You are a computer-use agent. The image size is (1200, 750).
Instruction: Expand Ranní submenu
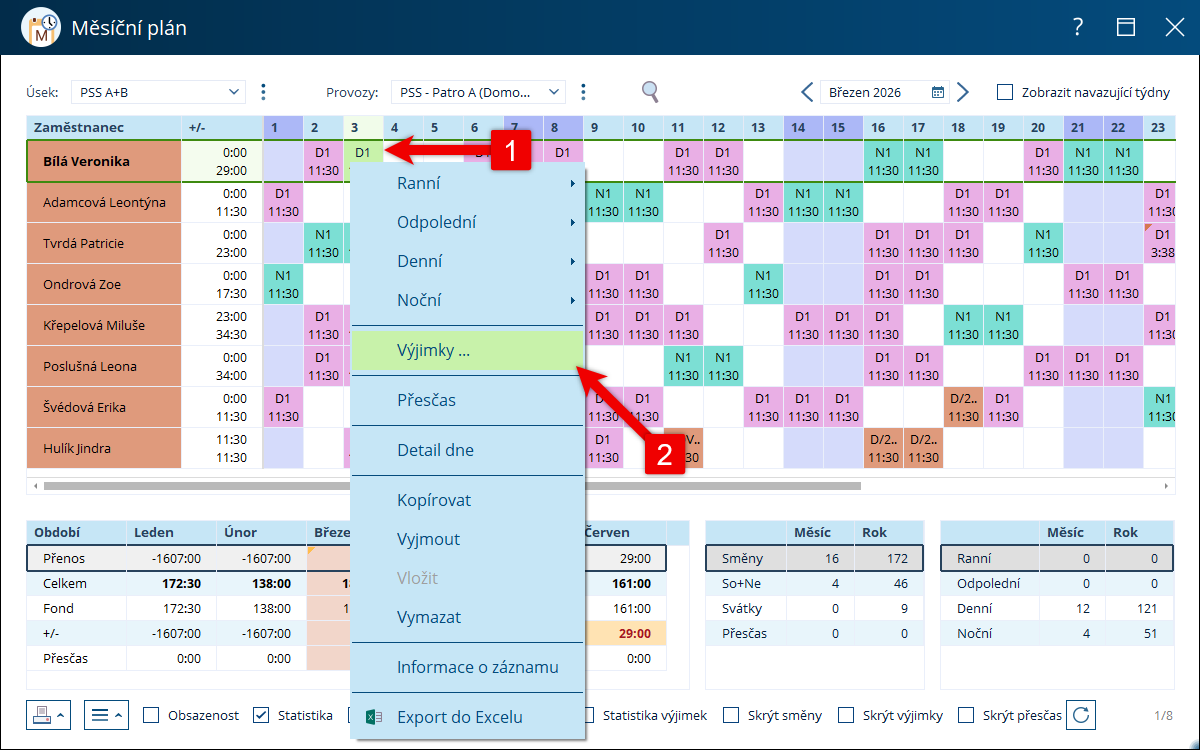(x=467, y=183)
